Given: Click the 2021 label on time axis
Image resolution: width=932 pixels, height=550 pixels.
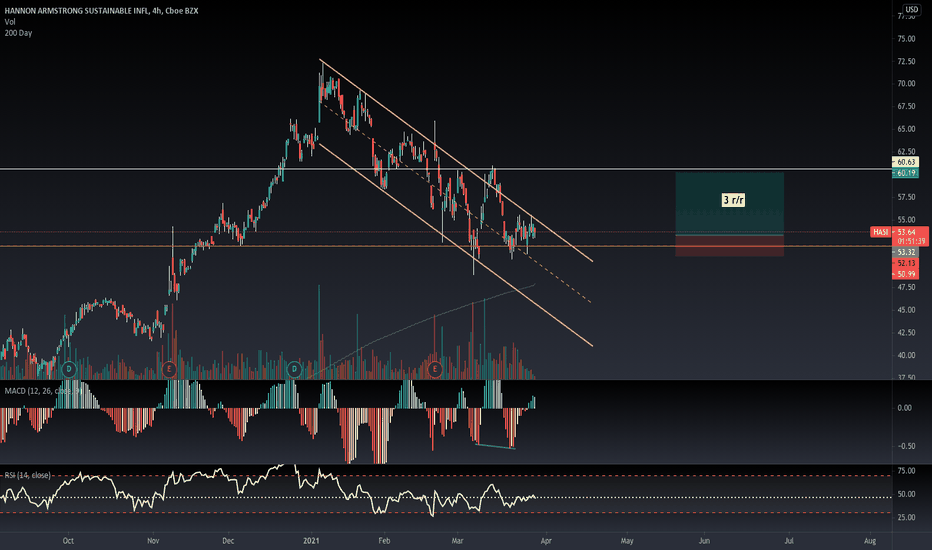Looking at the screenshot, I should [311, 540].
